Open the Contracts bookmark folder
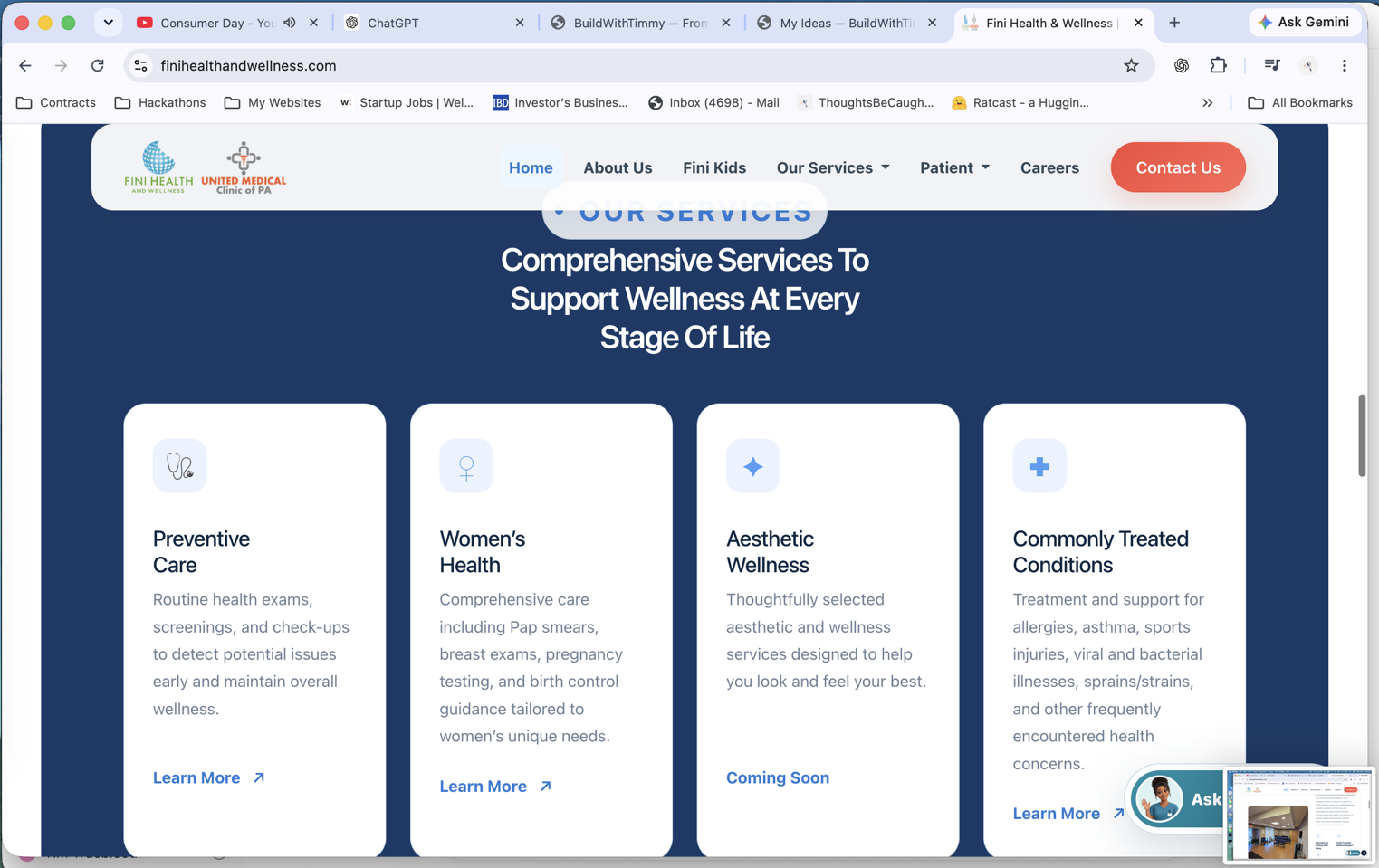Screen dimensions: 1379x868 point(56,102)
